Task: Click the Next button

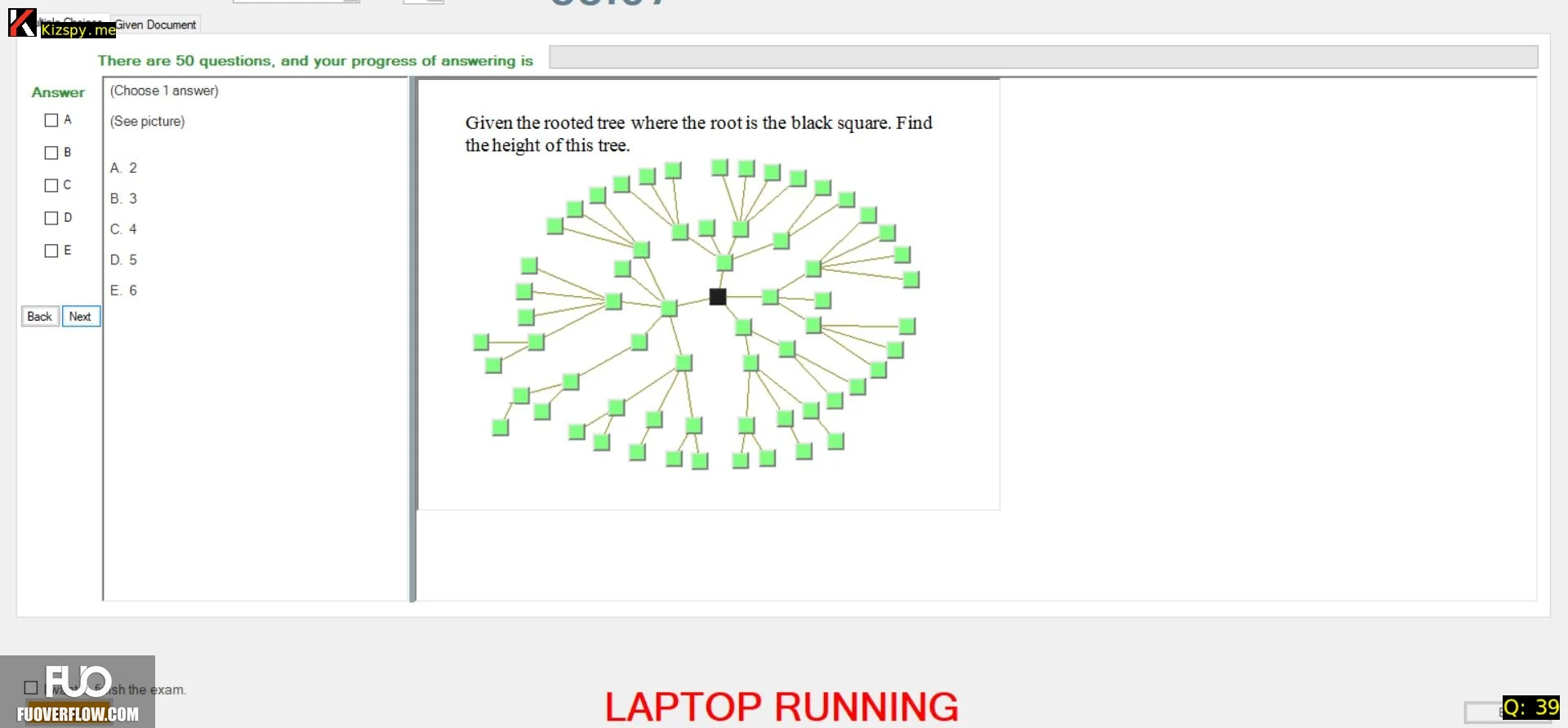Action: point(81,317)
